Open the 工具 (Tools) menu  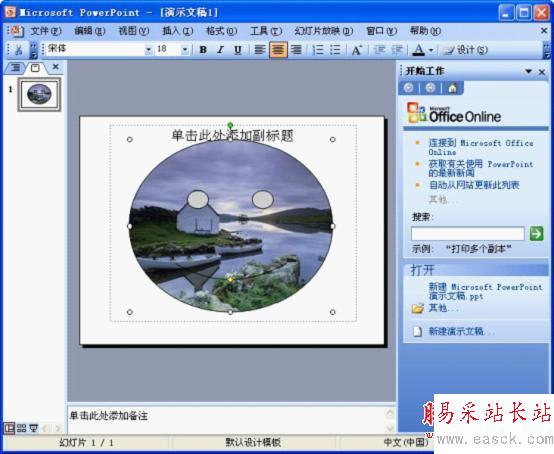click(266, 31)
